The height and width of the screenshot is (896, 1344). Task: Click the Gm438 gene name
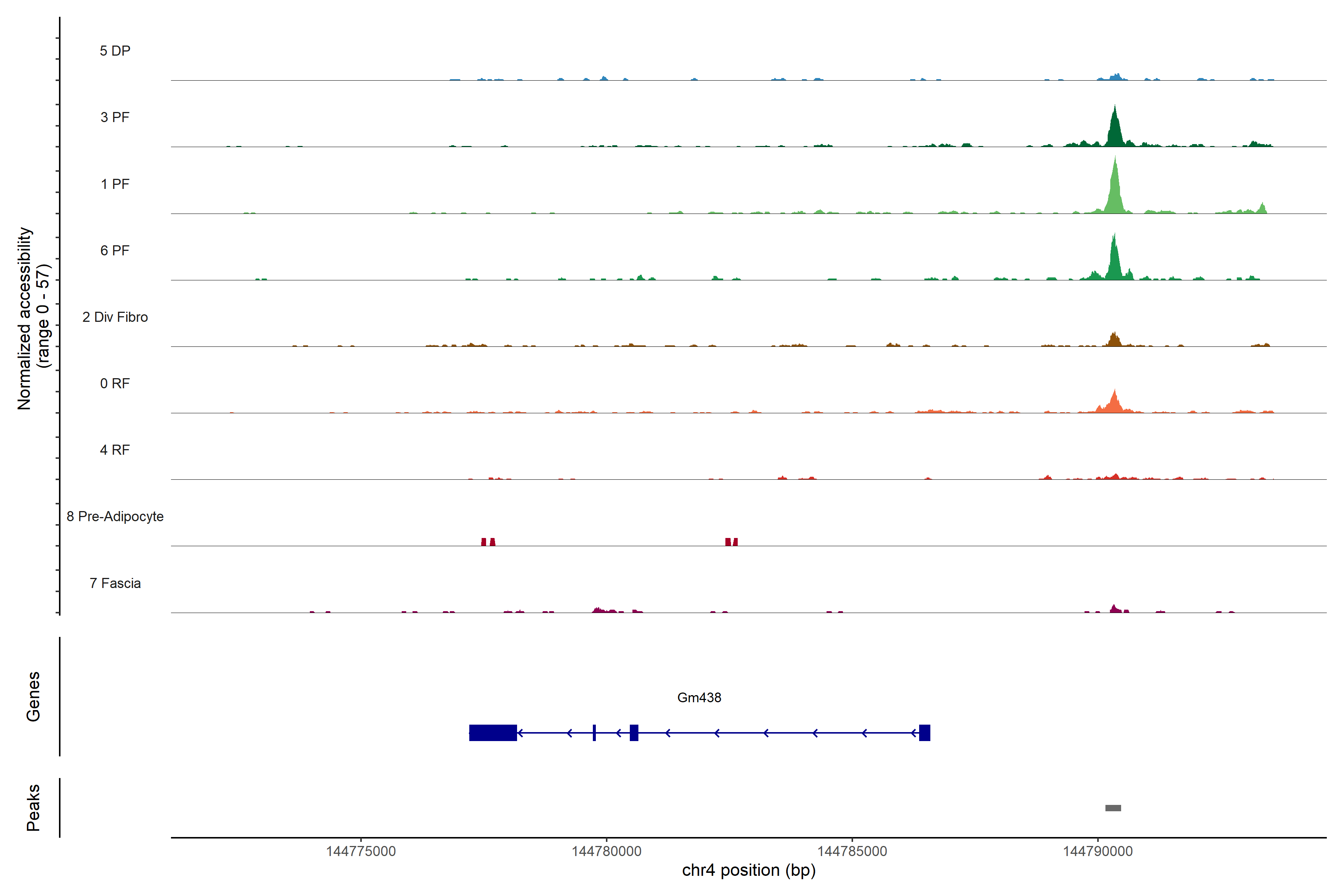(699, 697)
